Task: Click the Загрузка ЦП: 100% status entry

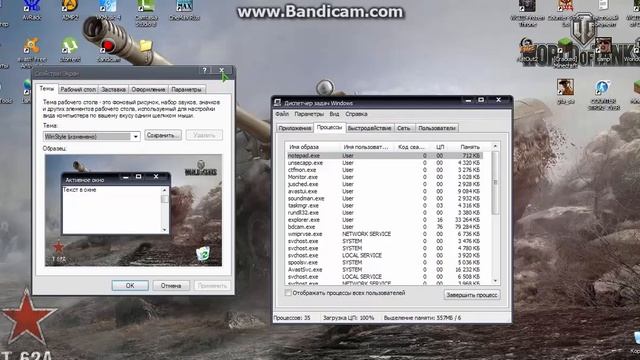Action: tap(349, 318)
